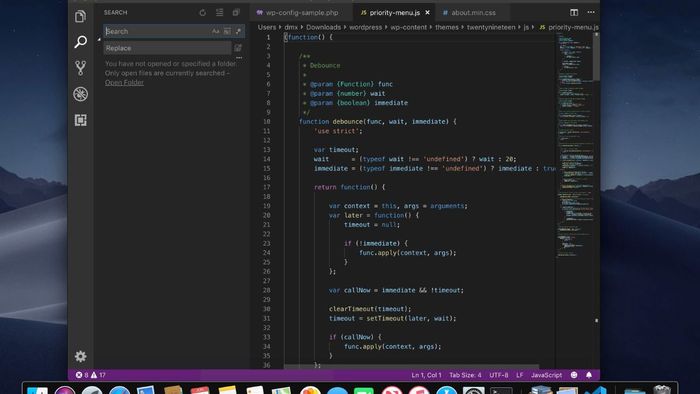The height and width of the screenshot is (394, 700).
Task: Refresh search results in Search panel
Action: (x=203, y=12)
